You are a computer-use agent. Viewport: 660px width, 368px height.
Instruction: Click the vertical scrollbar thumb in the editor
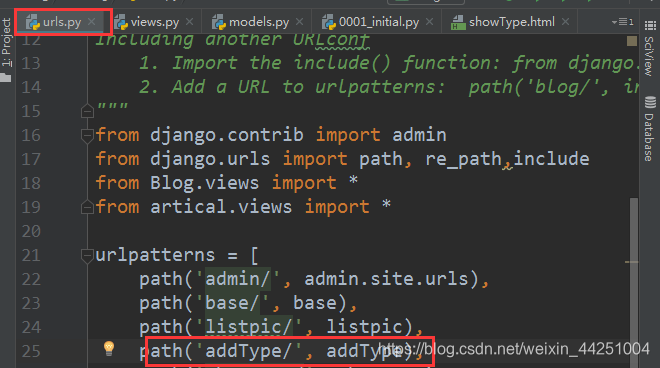coord(633,283)
